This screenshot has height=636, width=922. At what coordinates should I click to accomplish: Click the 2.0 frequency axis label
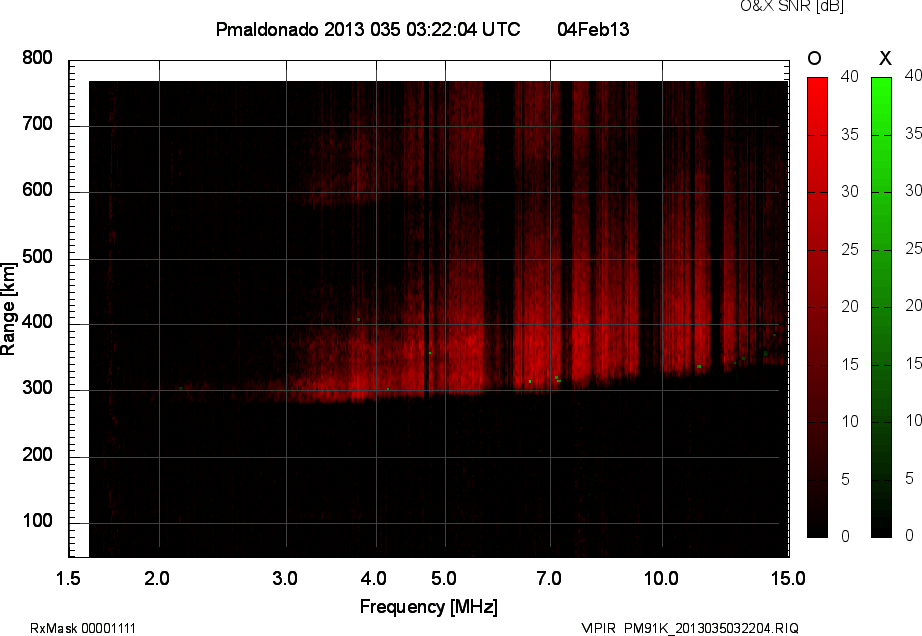[x=157, y=578]
